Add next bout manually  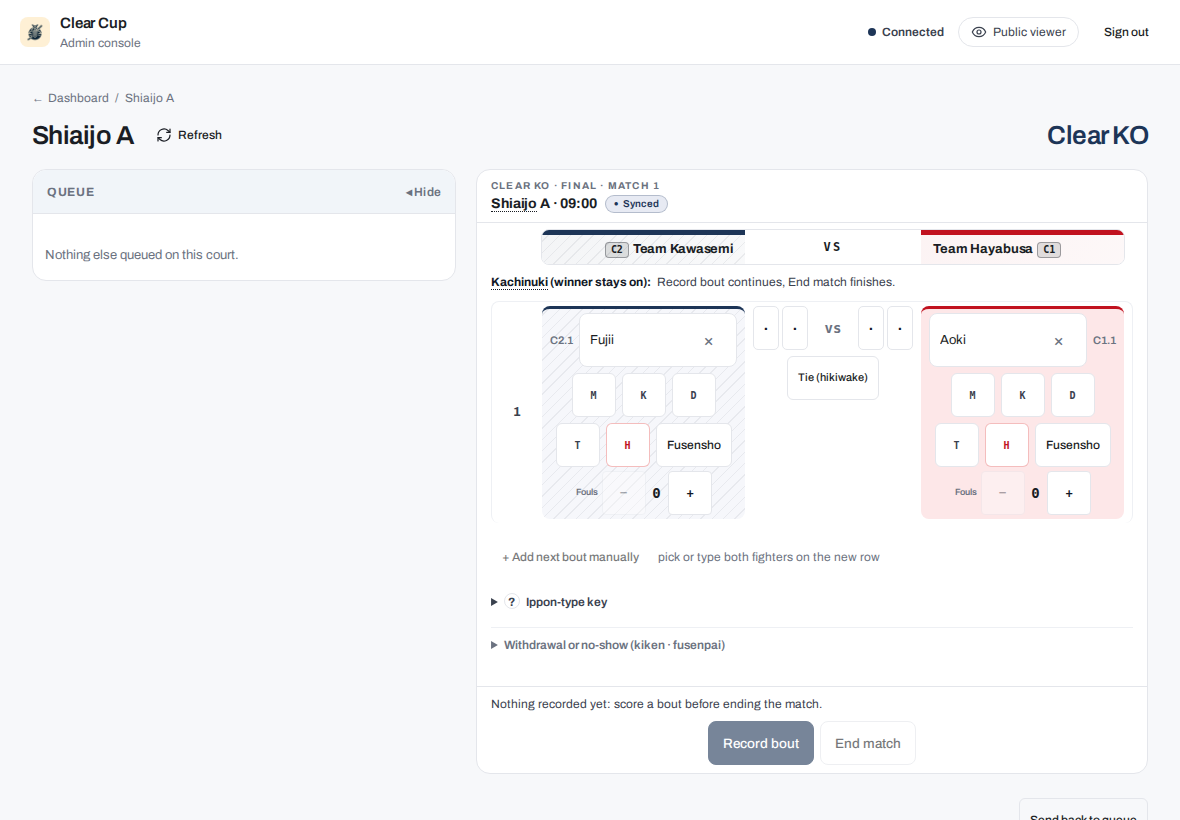(x=570, y=557)
